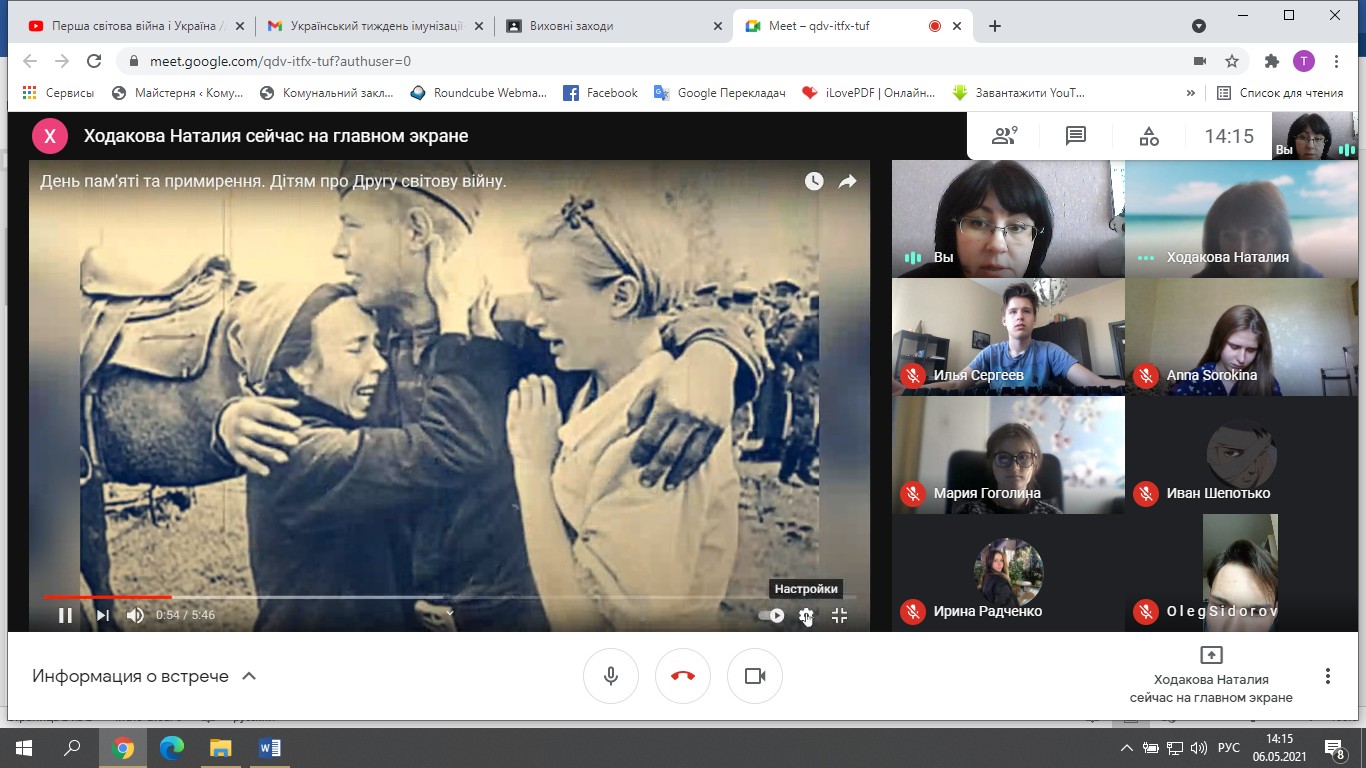Leave the call with red hangup button

[683, 676]
